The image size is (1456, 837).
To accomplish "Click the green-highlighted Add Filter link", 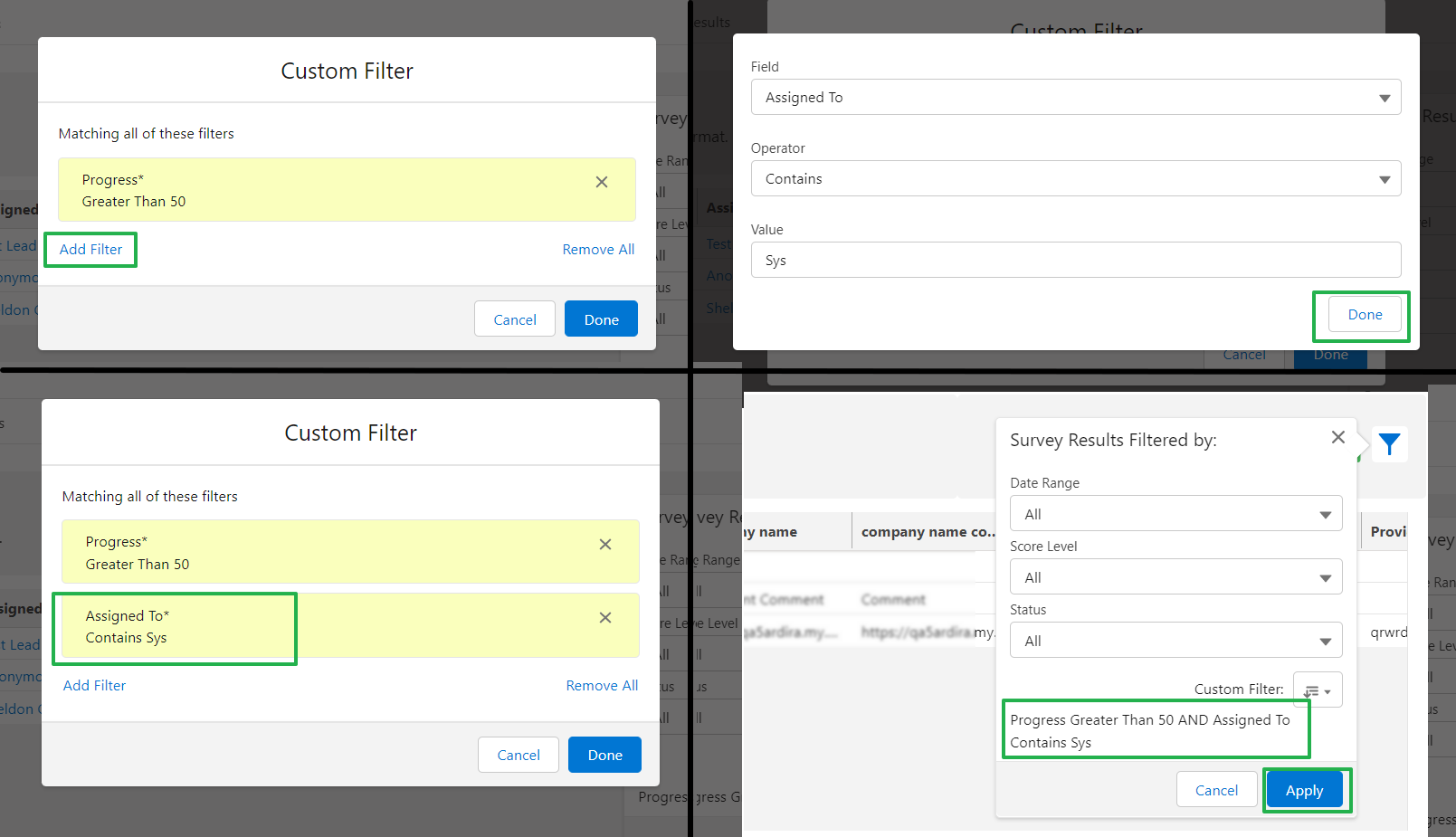I will click(90, 250).
